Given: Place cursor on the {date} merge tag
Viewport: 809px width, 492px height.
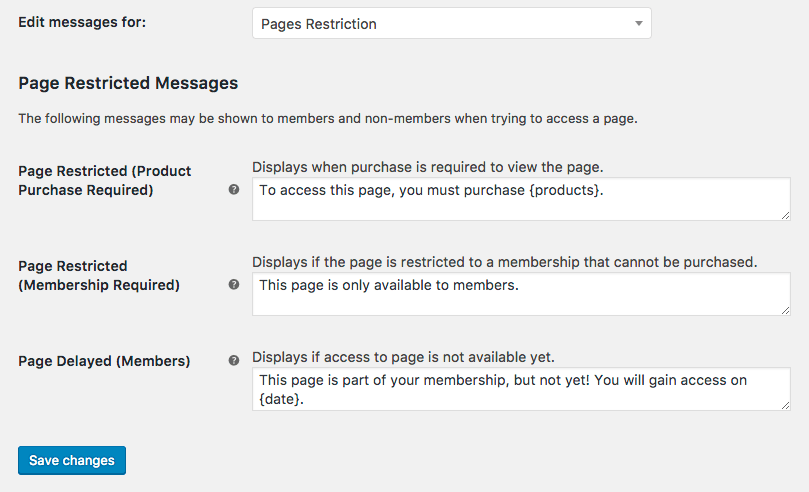Looking at the screenshot, I should click(280, 399).
